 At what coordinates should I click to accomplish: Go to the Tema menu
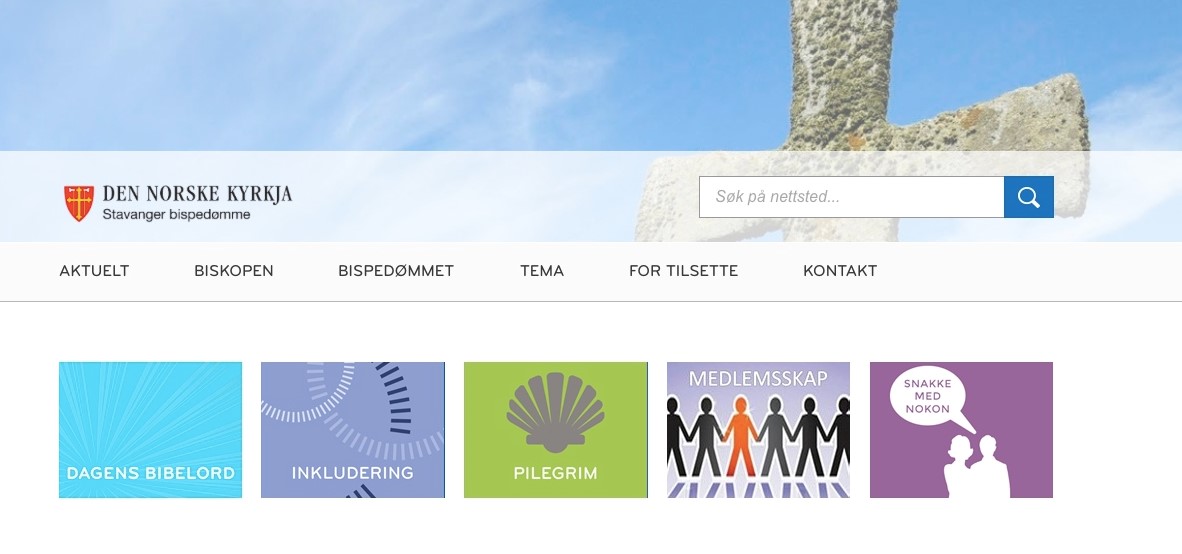[x=542, y=271]
